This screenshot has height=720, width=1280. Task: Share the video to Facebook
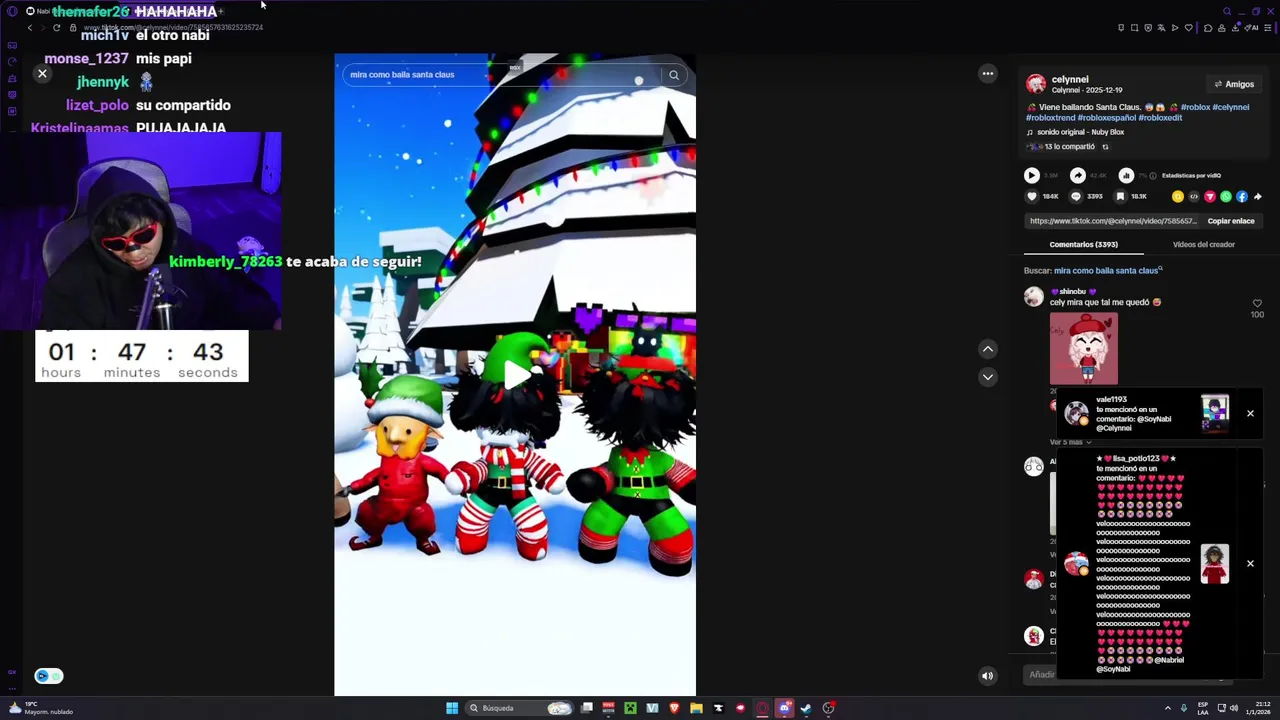(x=1242, y=197)
